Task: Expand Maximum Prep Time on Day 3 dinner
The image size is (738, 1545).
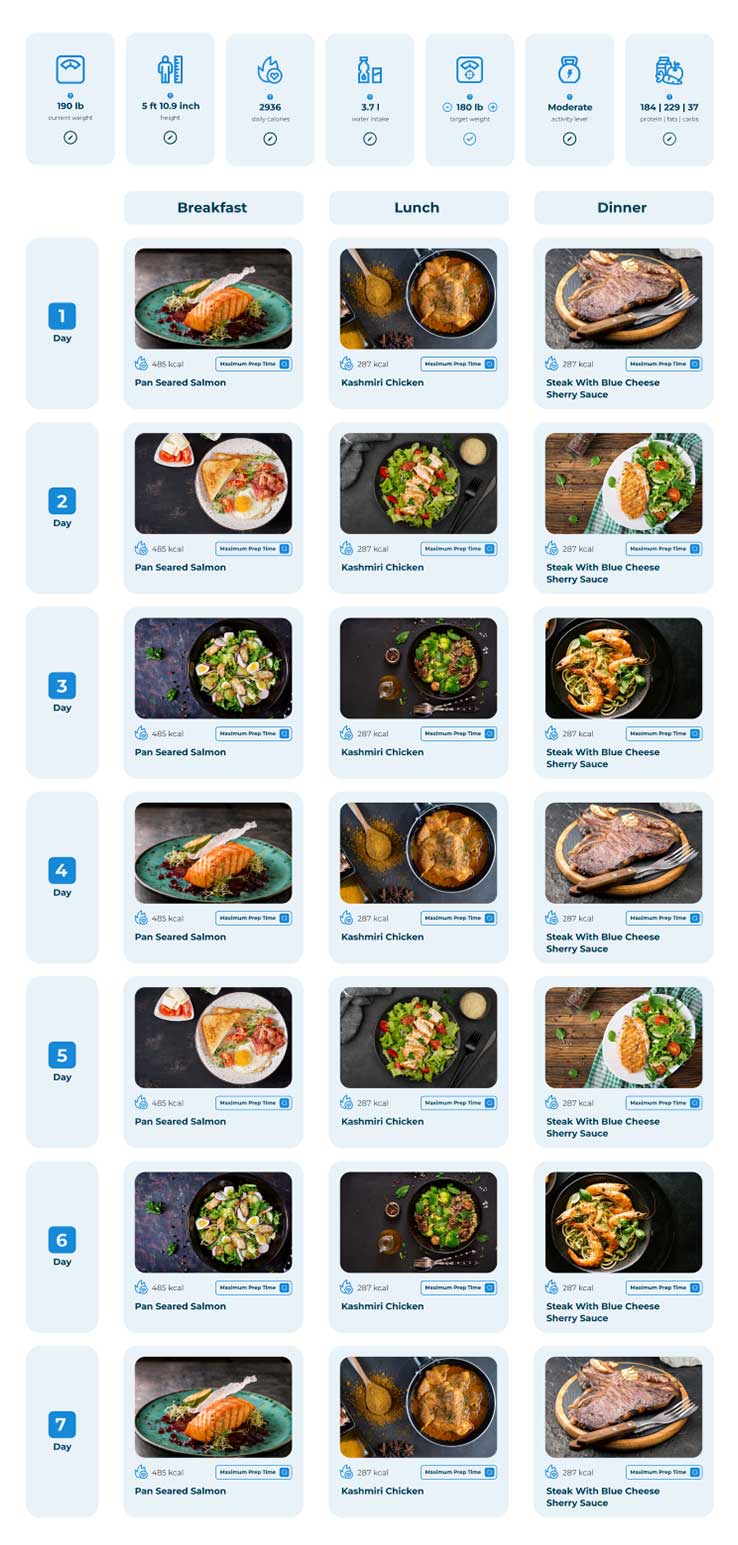Action: pyautogui.click(x=664, y=733)
